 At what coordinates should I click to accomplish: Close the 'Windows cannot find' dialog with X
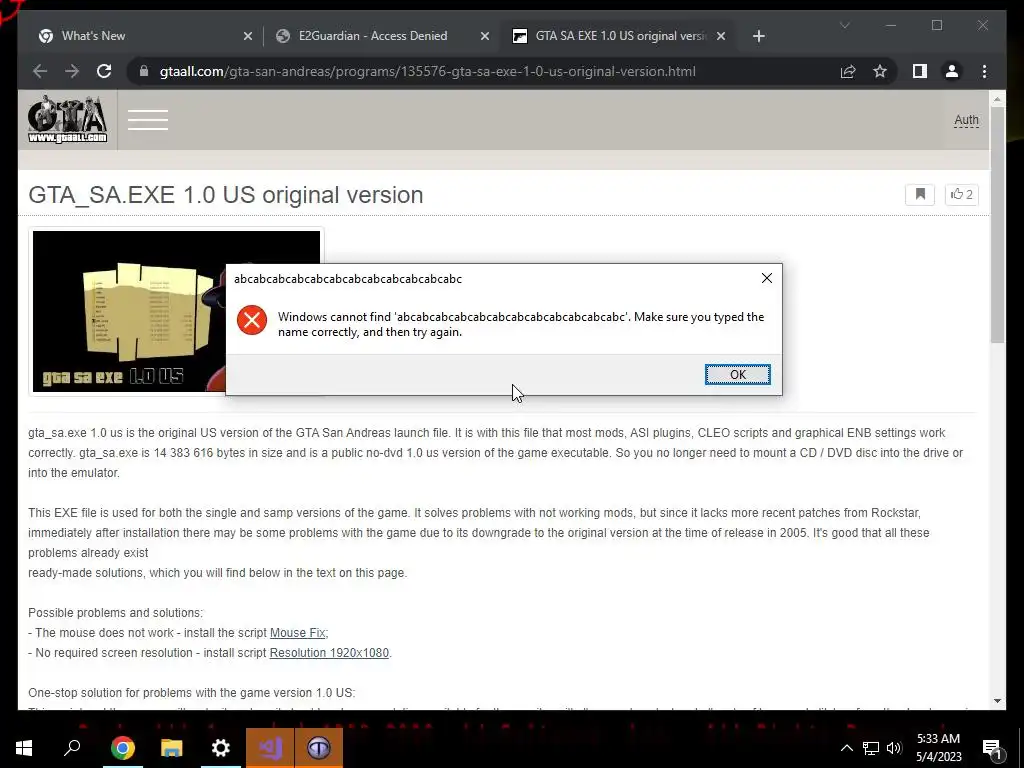(767, 278)
